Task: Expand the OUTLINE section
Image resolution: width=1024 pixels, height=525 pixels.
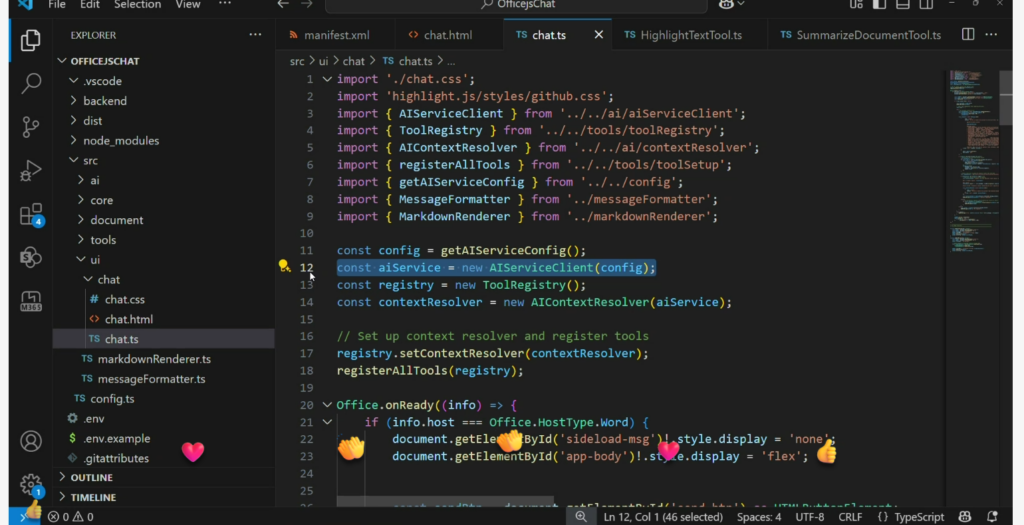Action: pyautogui.click(x=91, y=478)
